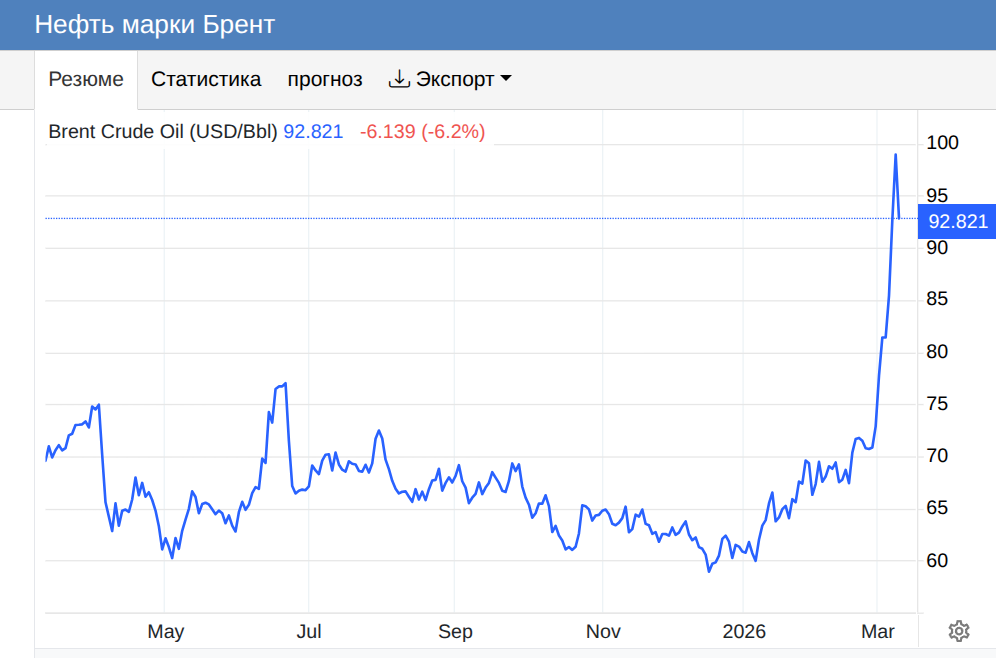Click the 60 label on price axis
Screen dimensions: 996x658
(938, 561)
